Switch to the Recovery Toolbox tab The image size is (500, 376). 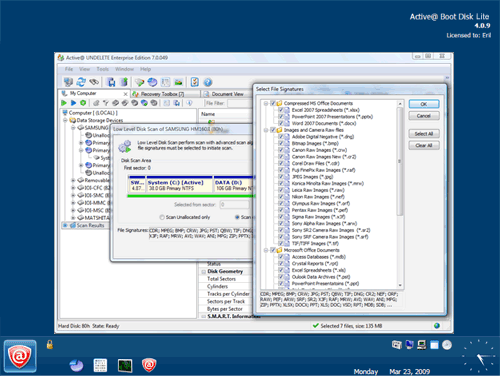162,94
